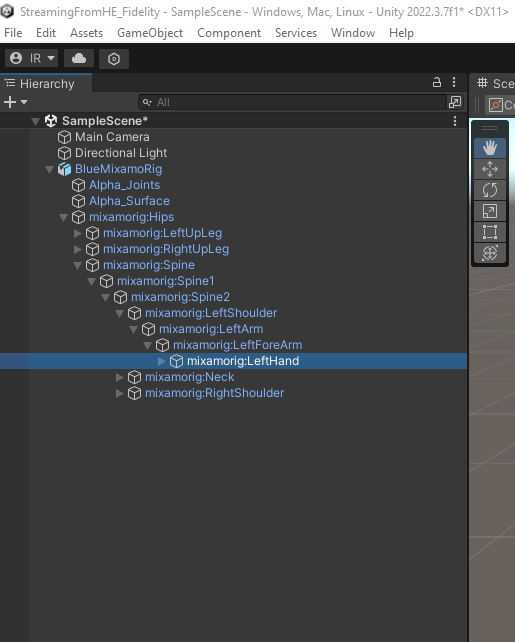Collapse mixamorig:LeftShoulder

119,314
